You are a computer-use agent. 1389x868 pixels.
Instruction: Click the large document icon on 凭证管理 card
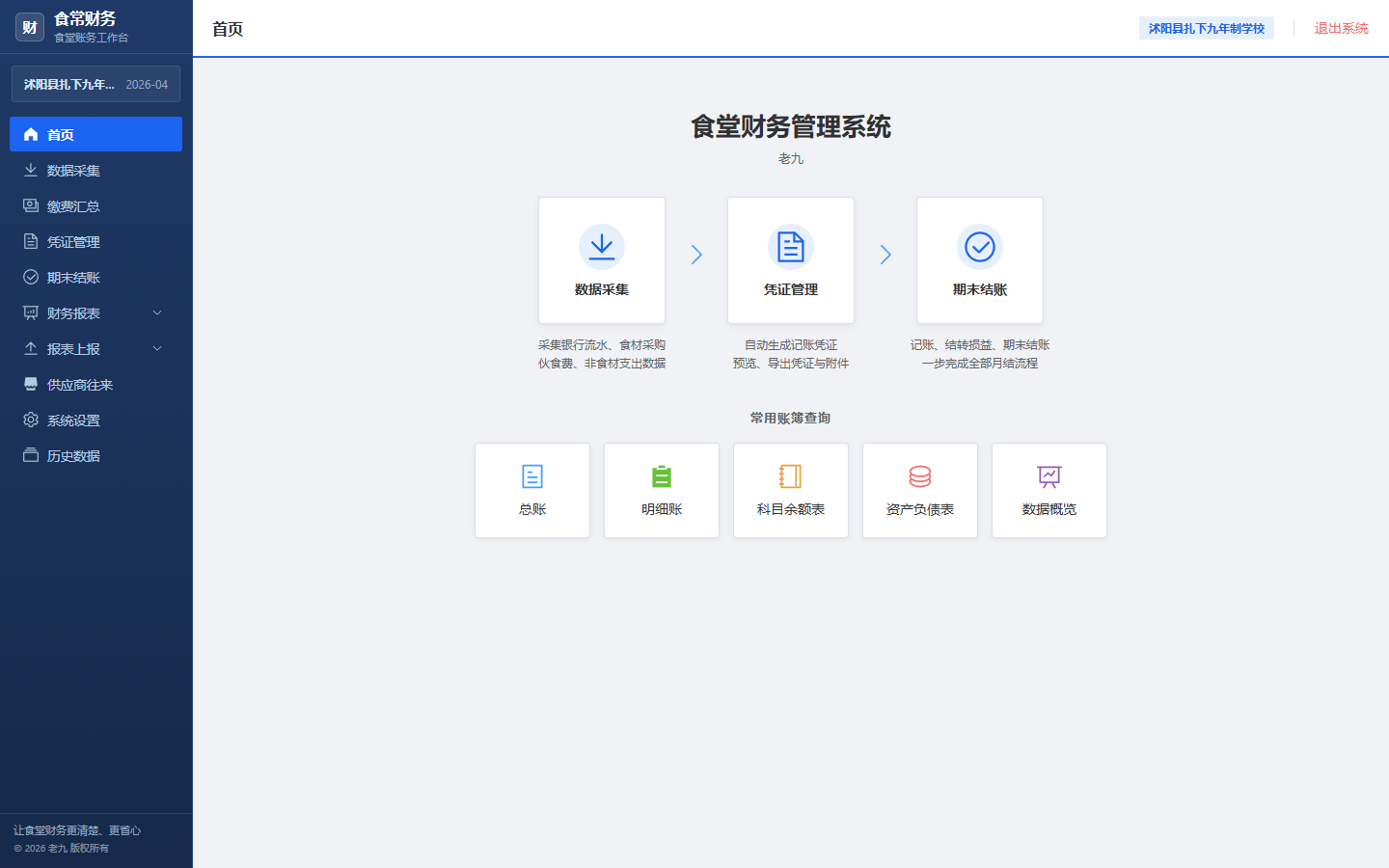point(791,247)
